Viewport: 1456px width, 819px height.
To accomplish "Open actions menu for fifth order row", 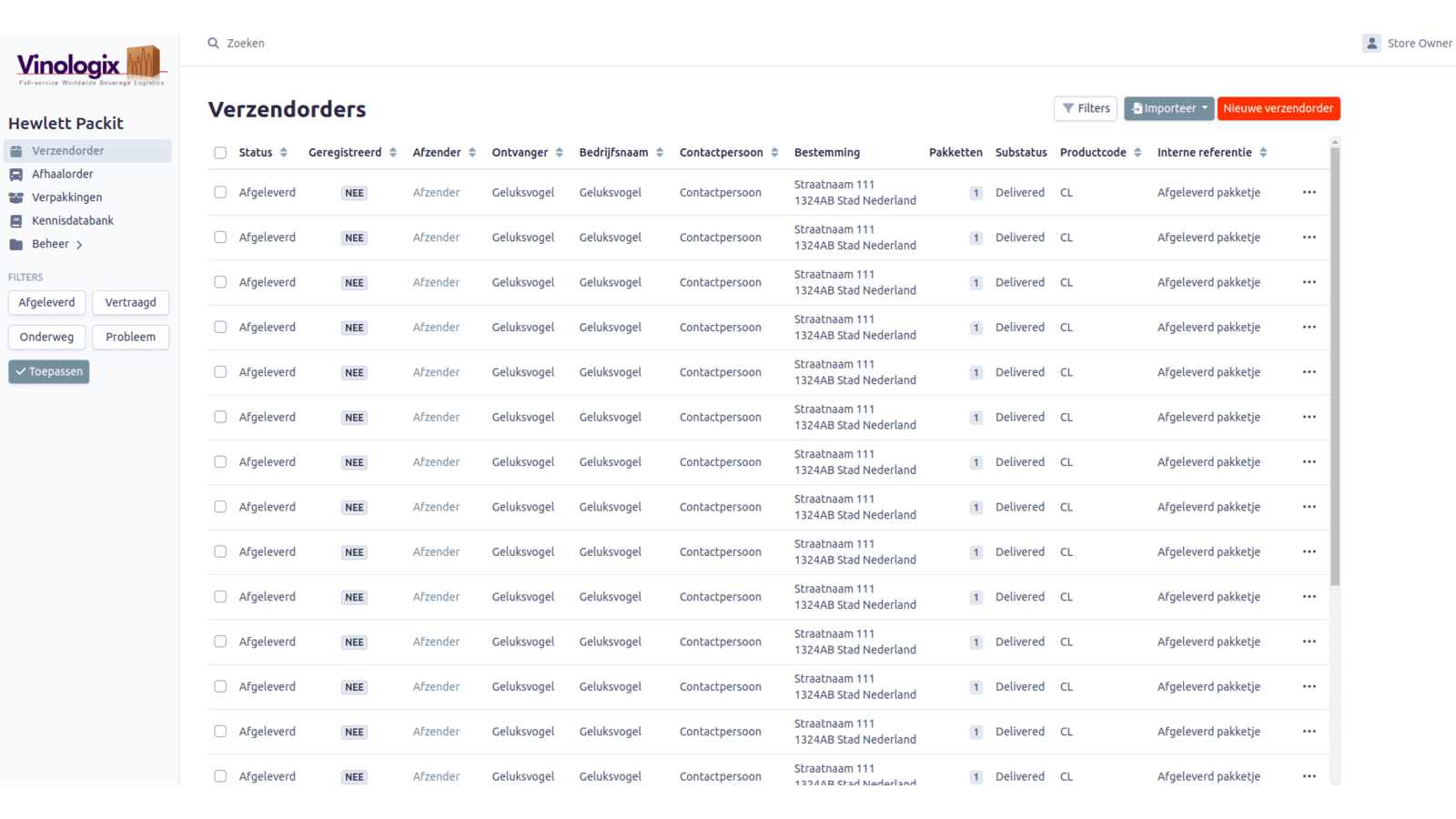I will click(1309, 372).
